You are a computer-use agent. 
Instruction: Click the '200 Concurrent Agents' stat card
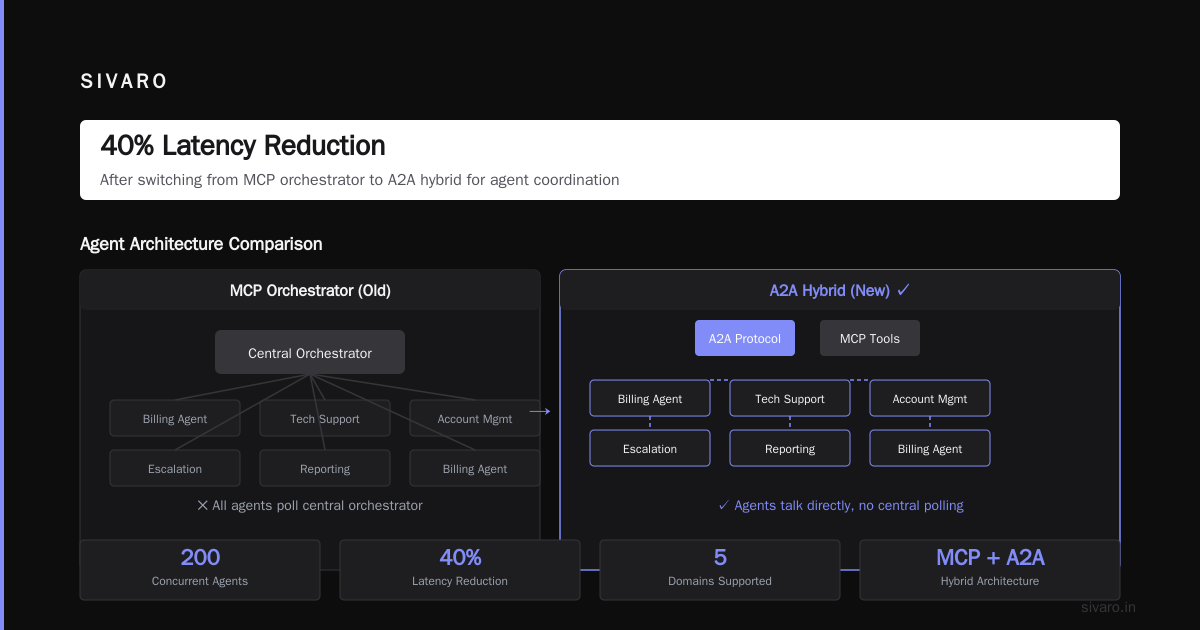click(200, 570)
